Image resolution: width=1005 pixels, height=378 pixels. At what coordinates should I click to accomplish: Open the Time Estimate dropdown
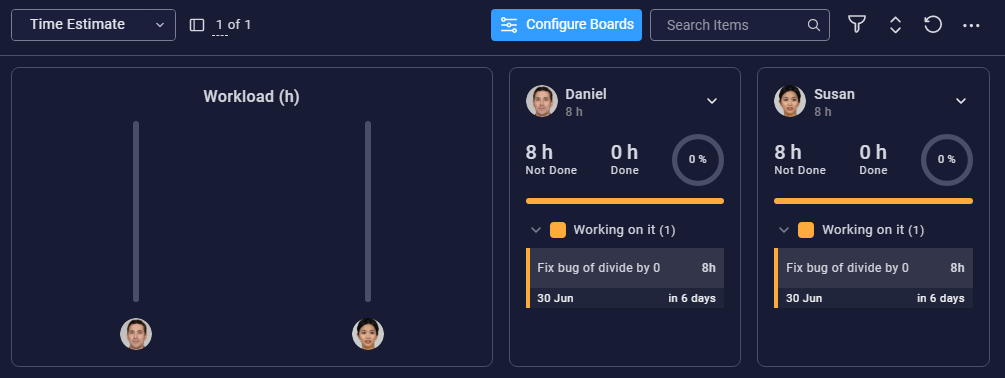point(94,25)
